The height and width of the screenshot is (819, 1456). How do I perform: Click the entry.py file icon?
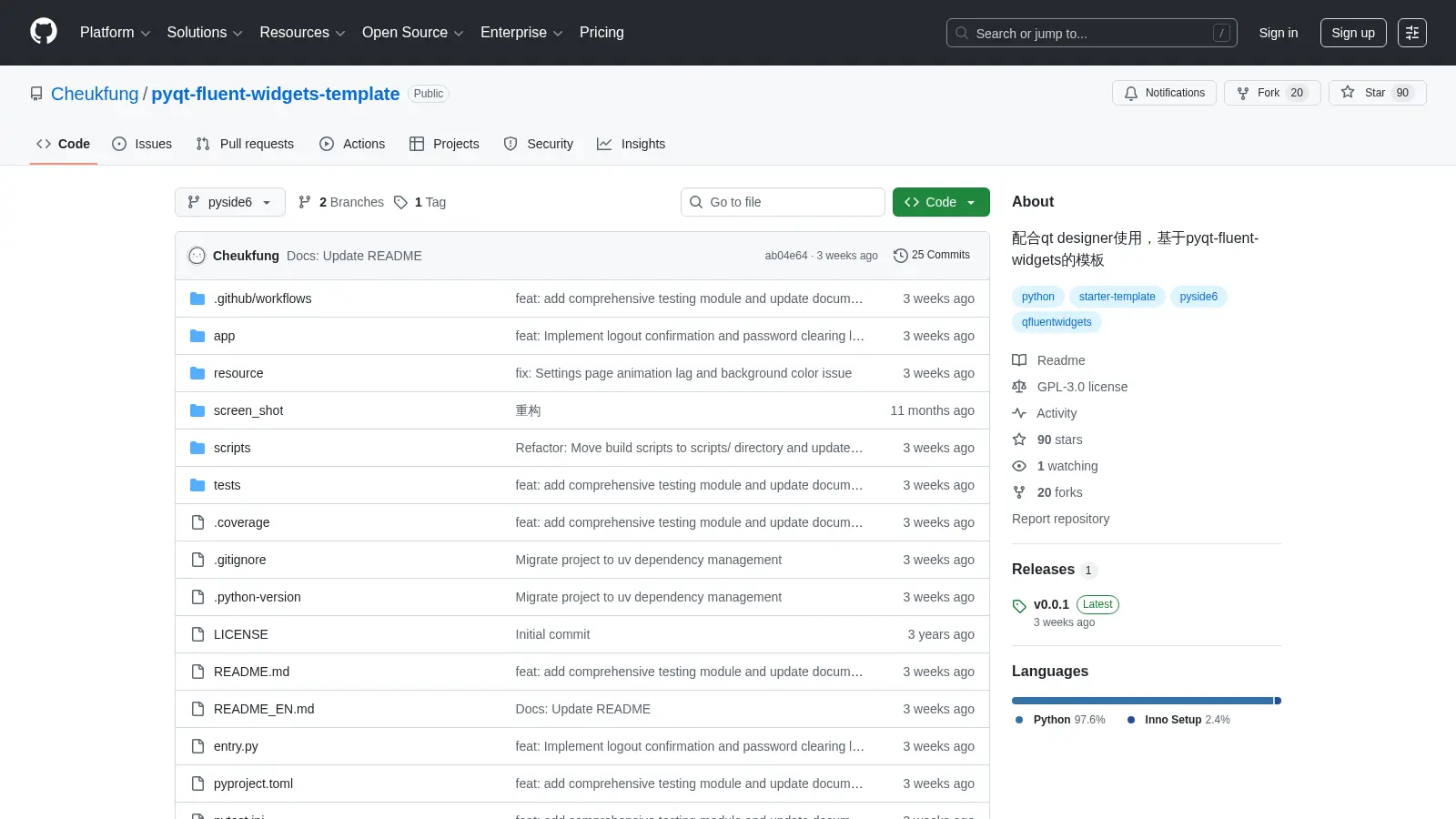click(x=197, y=746)
